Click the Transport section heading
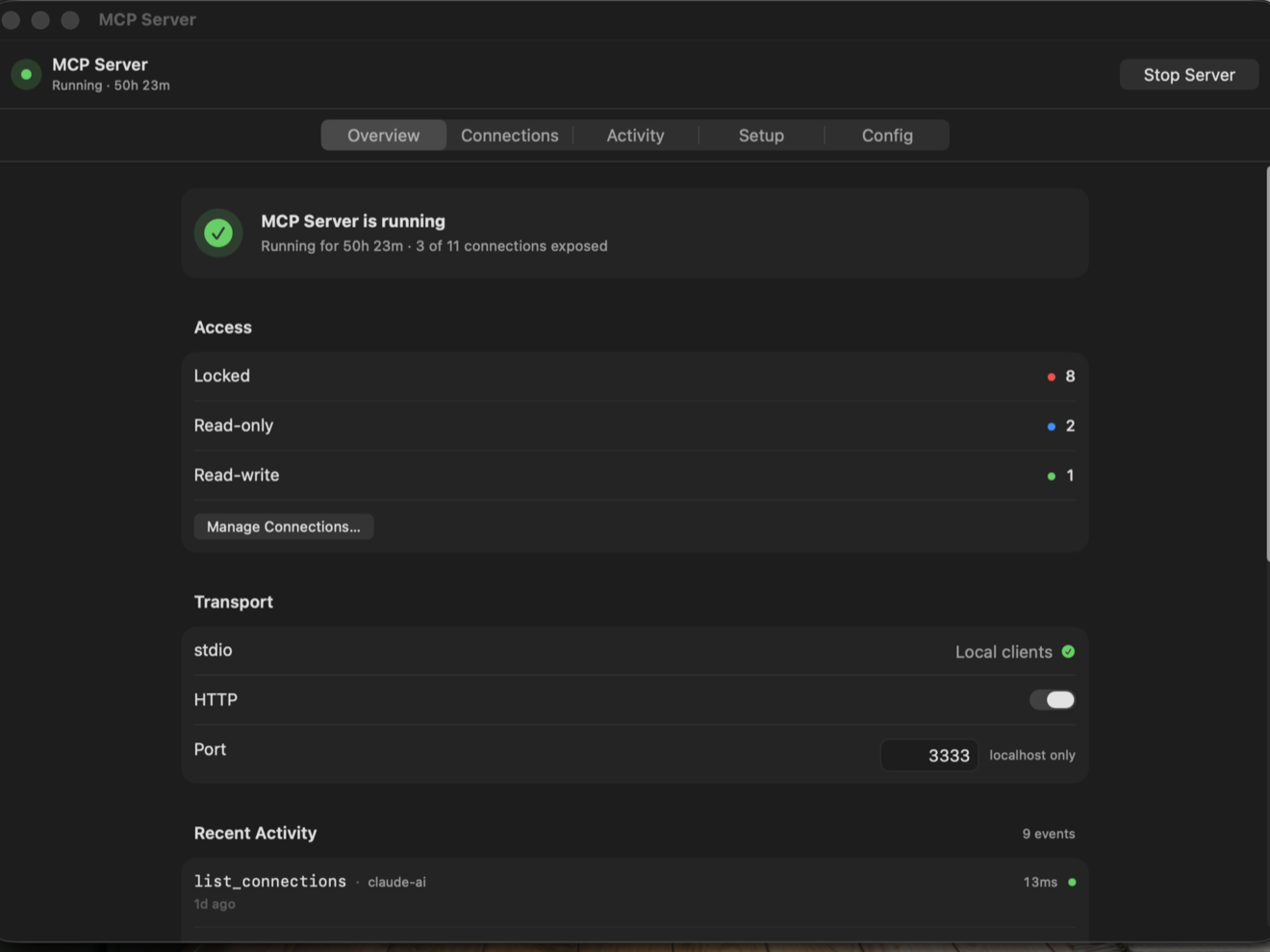This screenshot has width=1270, height=952. (234, 602)
